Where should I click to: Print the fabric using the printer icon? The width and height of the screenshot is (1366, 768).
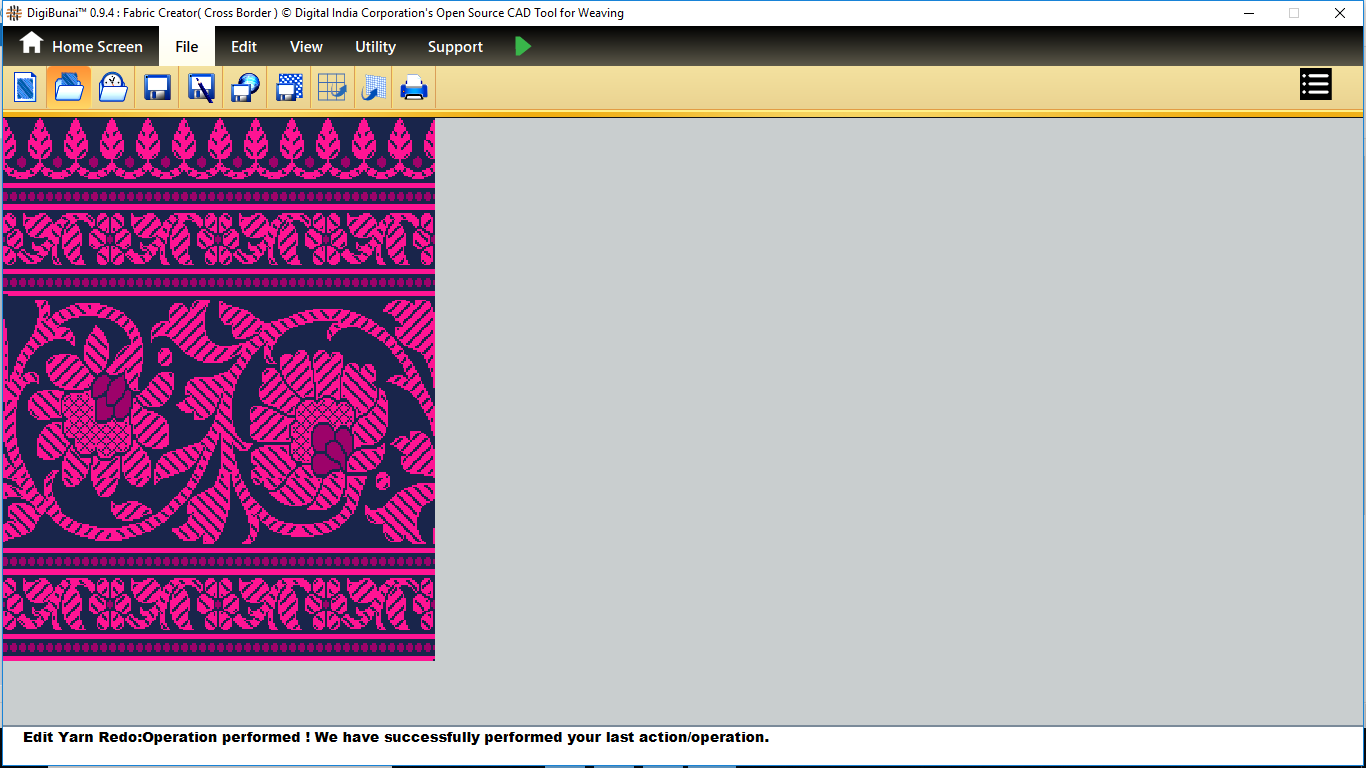click(414, 88)
